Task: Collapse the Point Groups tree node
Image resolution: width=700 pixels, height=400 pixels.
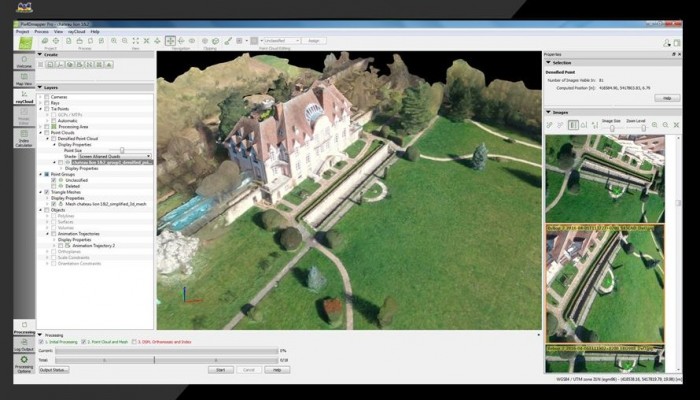Action: click(x=41, y=174)
